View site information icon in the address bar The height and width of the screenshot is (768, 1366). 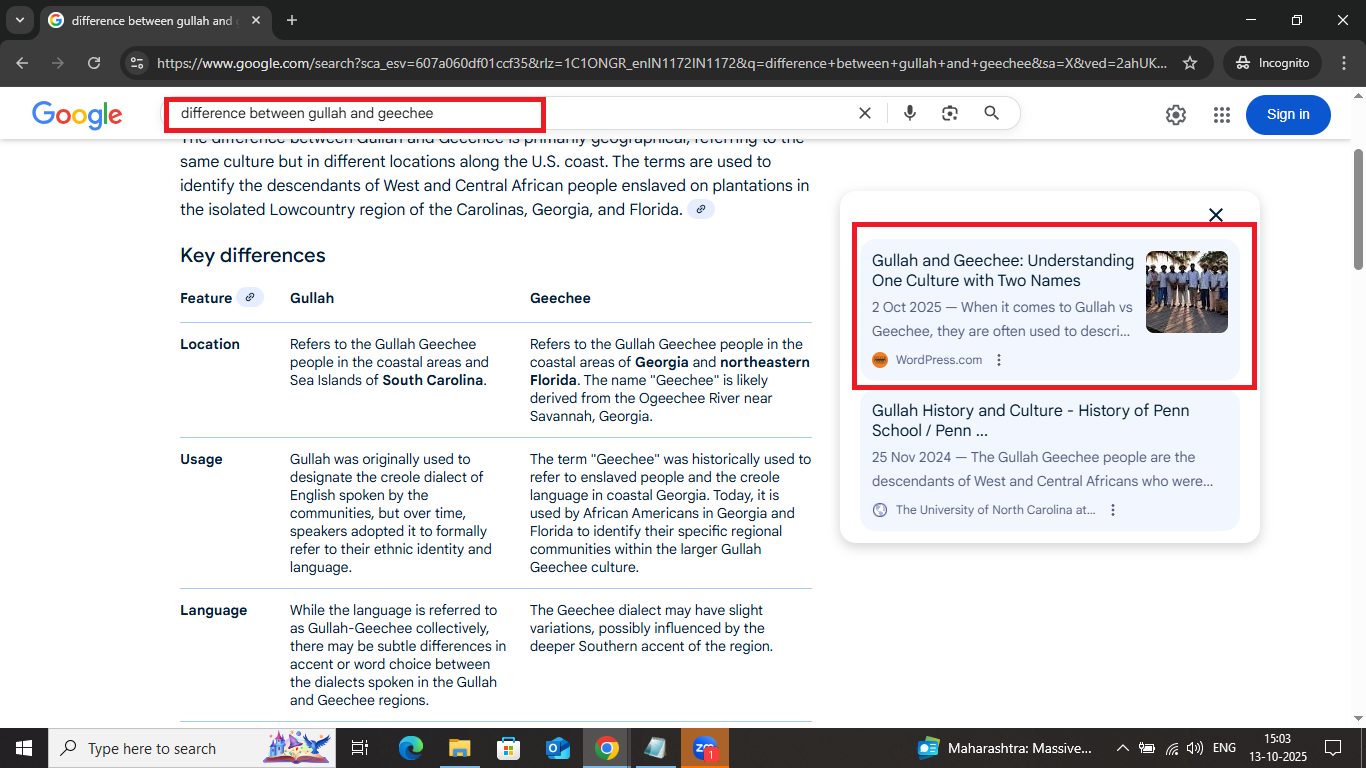[x=136, y=62]
